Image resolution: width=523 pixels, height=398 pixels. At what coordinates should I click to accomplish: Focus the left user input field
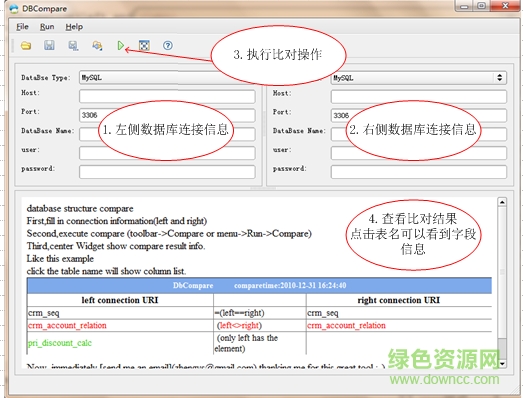tap(167, 153)
